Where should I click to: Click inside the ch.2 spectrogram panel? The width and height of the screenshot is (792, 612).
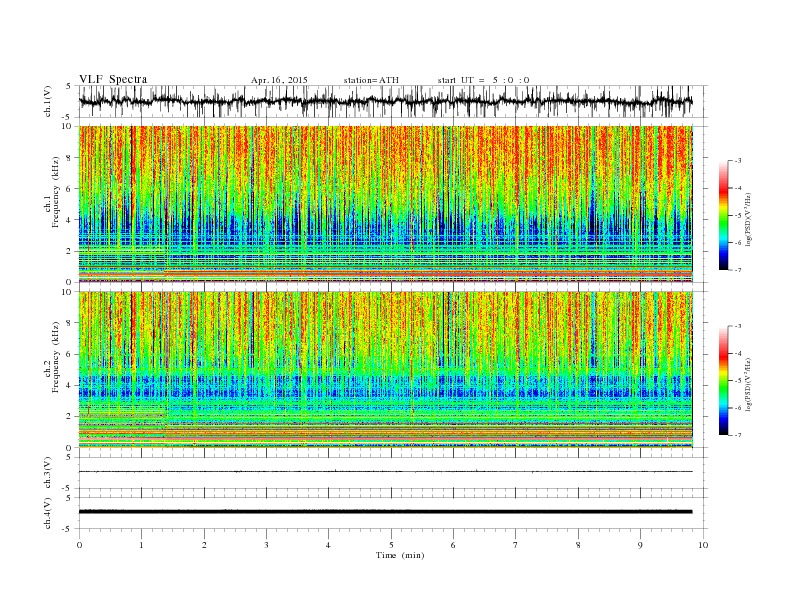pyautogui.click(x=386, y=370)
